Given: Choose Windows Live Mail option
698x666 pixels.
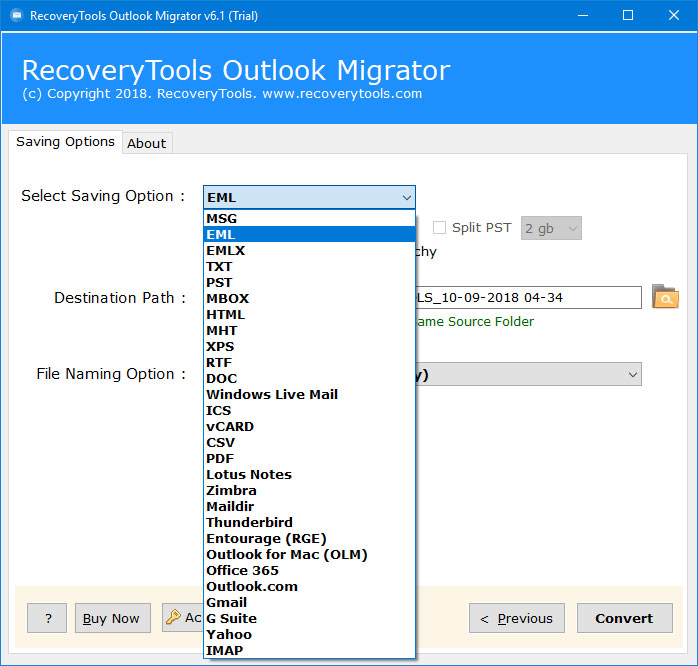Looking at the screenshot, I should click(x=272, y=394).
